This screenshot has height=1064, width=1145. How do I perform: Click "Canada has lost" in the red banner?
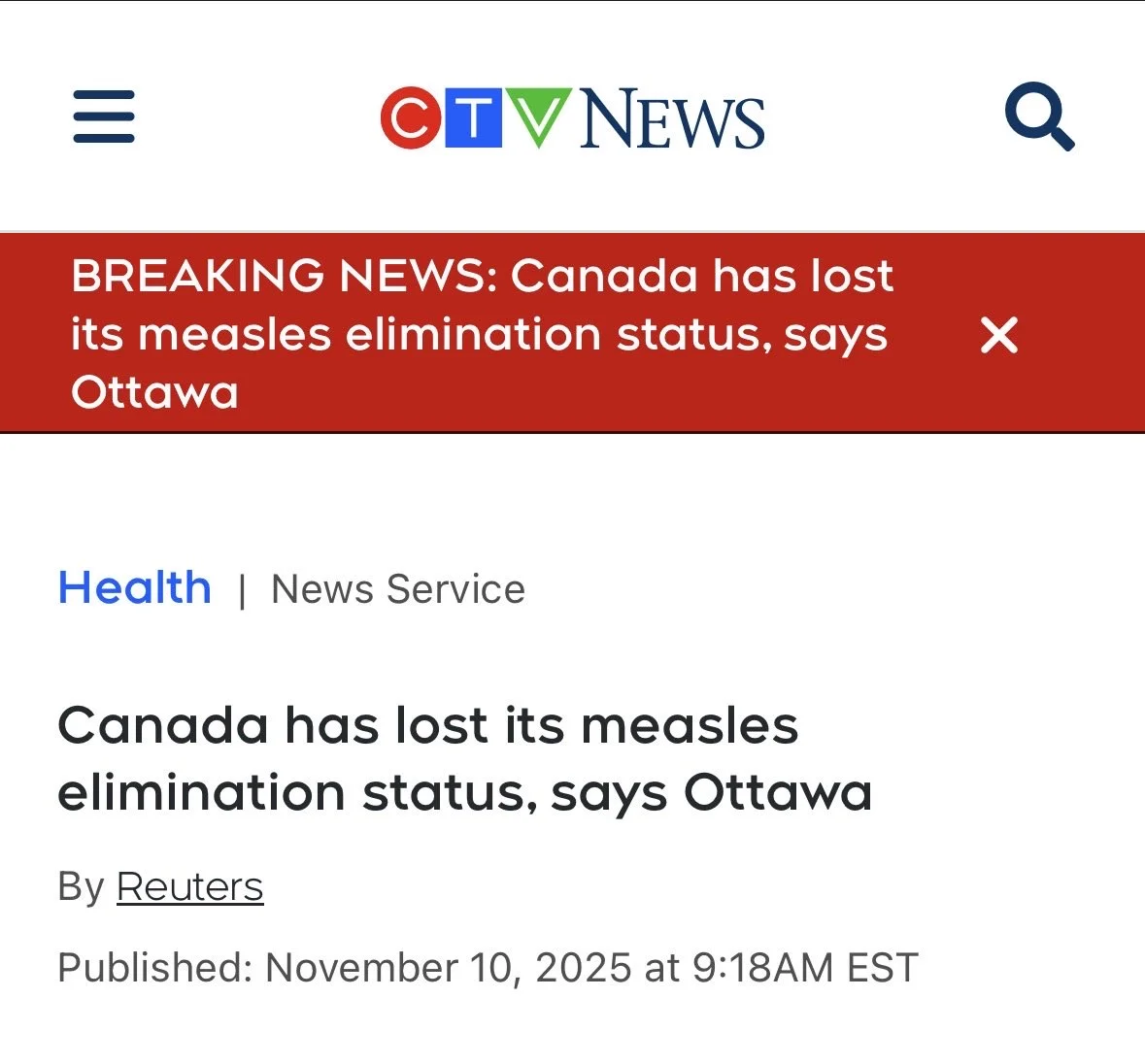(x=701, y=277)
